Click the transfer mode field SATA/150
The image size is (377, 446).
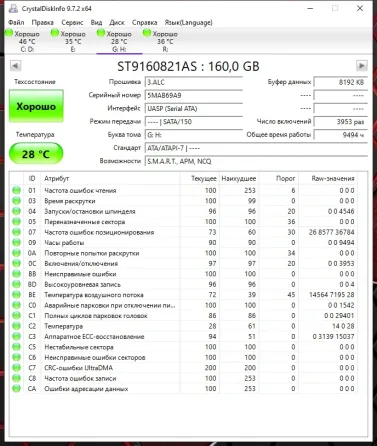tap(194, 122)
